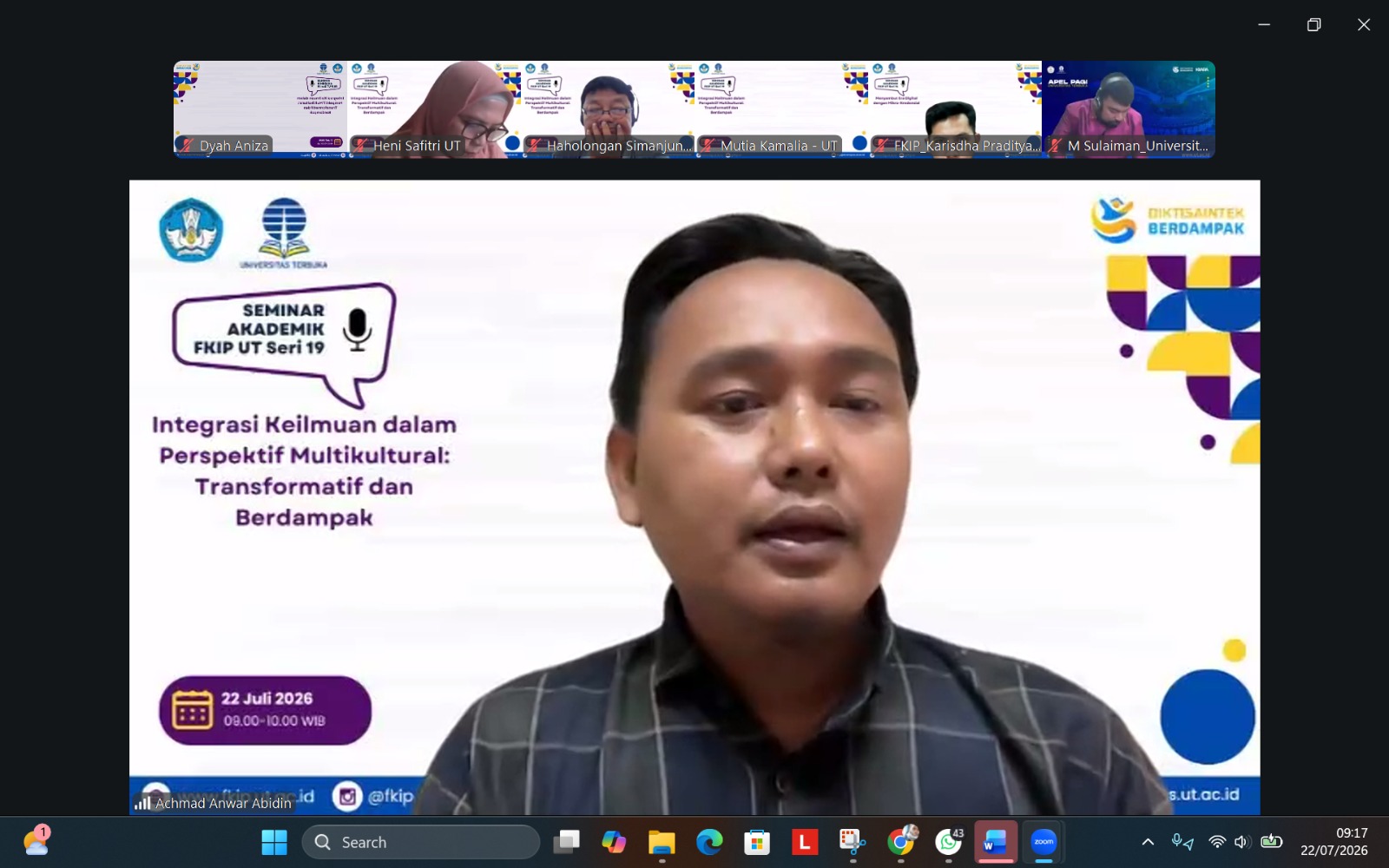This screenshot has width=1389, height=868.
Task: Open the FKIP_Karisdha Praditya video tile
Action: pyautogui.click(x=955, y=109)
